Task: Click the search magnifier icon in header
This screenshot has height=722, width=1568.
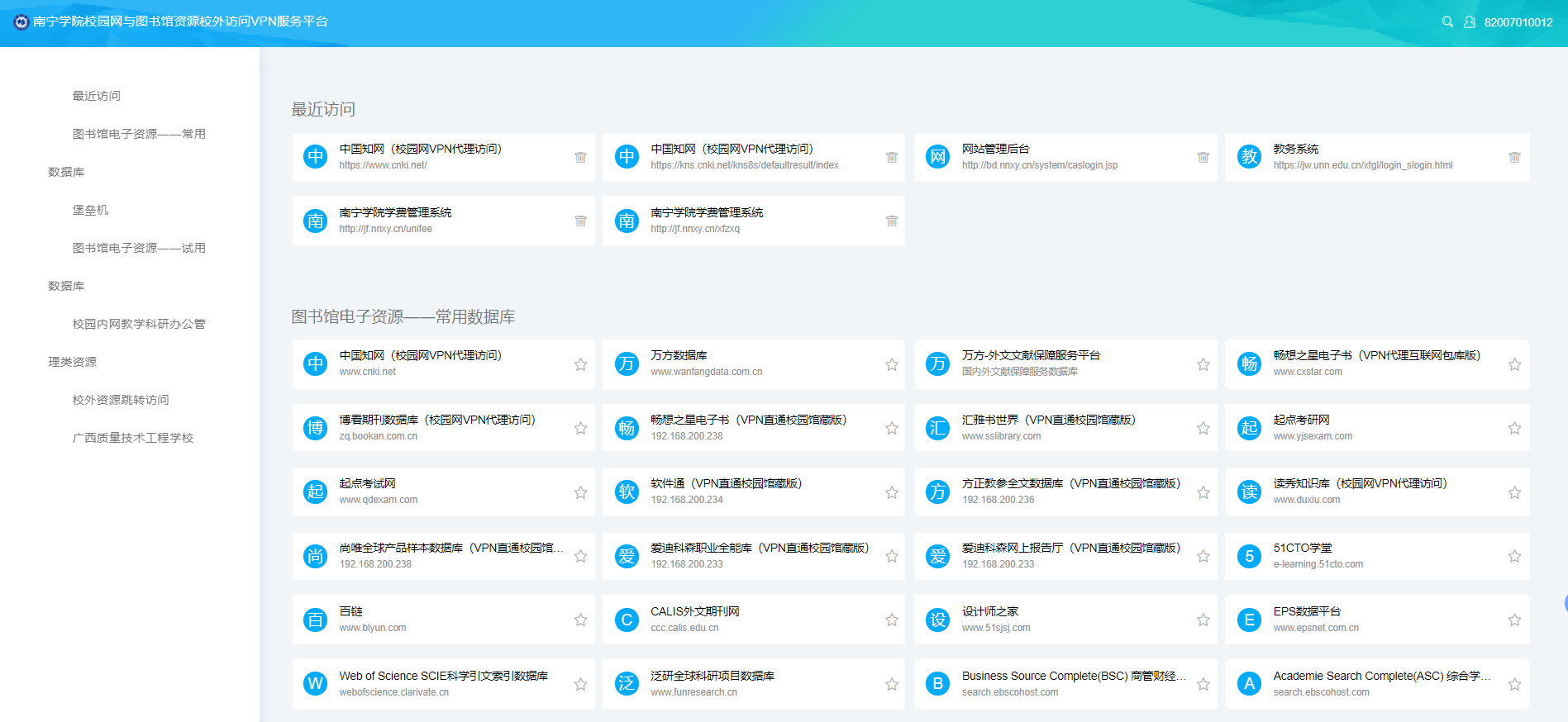Action: pyautogui.click(x=1447, y=22)
